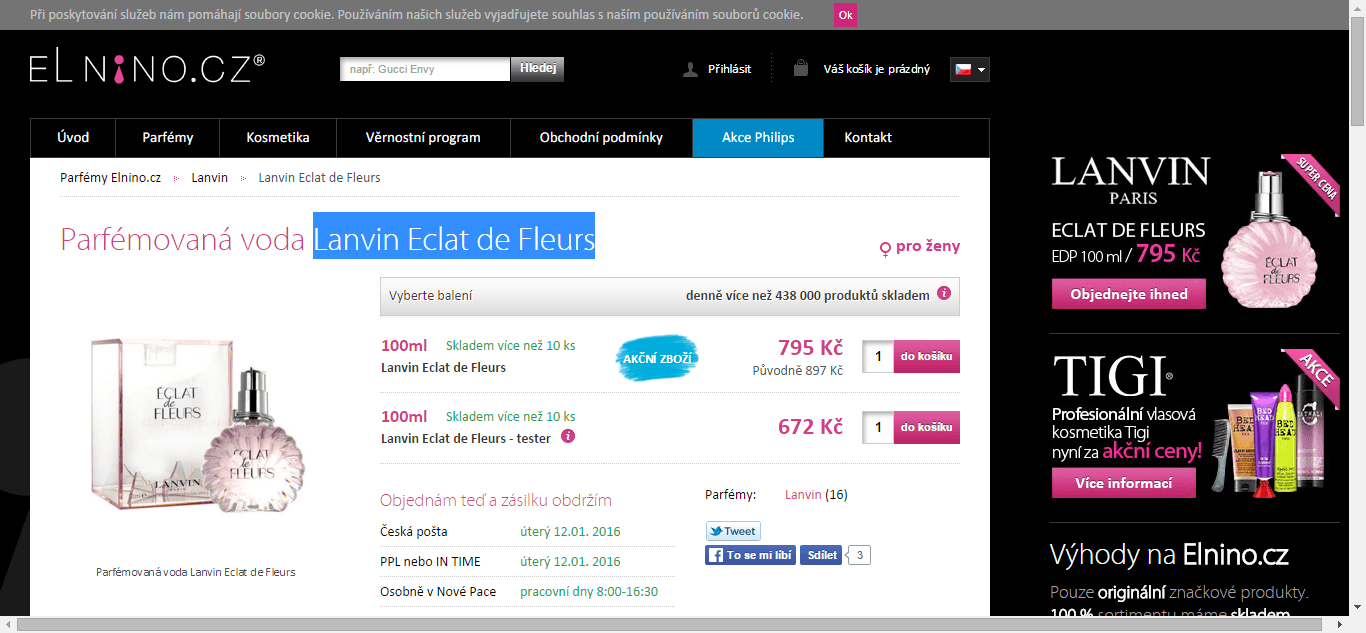Click the Facebook share count '3'
Image resolution: width=1366 pixels, height=633 pixels.
[x=860, y=555]
